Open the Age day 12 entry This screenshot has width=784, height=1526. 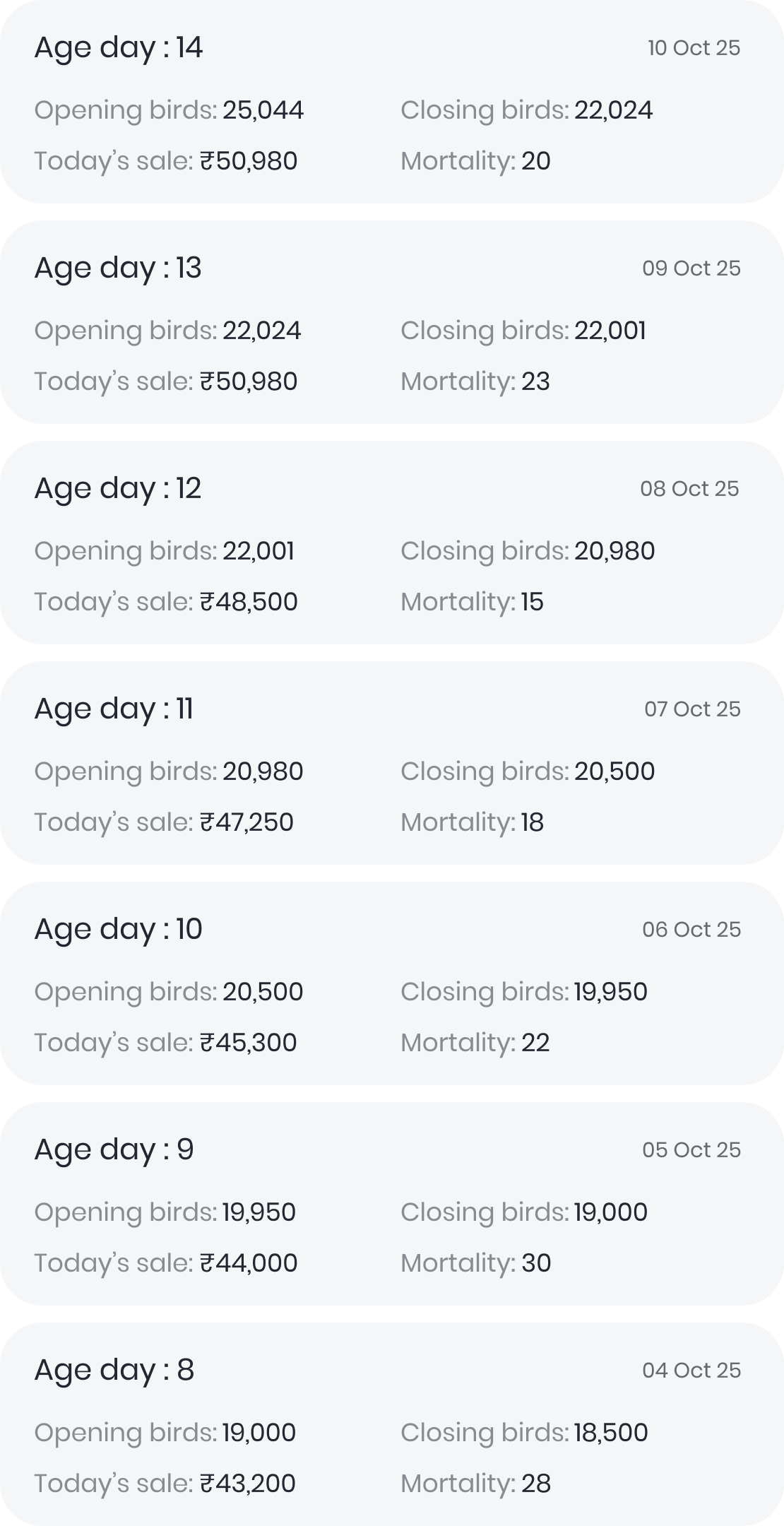tap(118, 489)
